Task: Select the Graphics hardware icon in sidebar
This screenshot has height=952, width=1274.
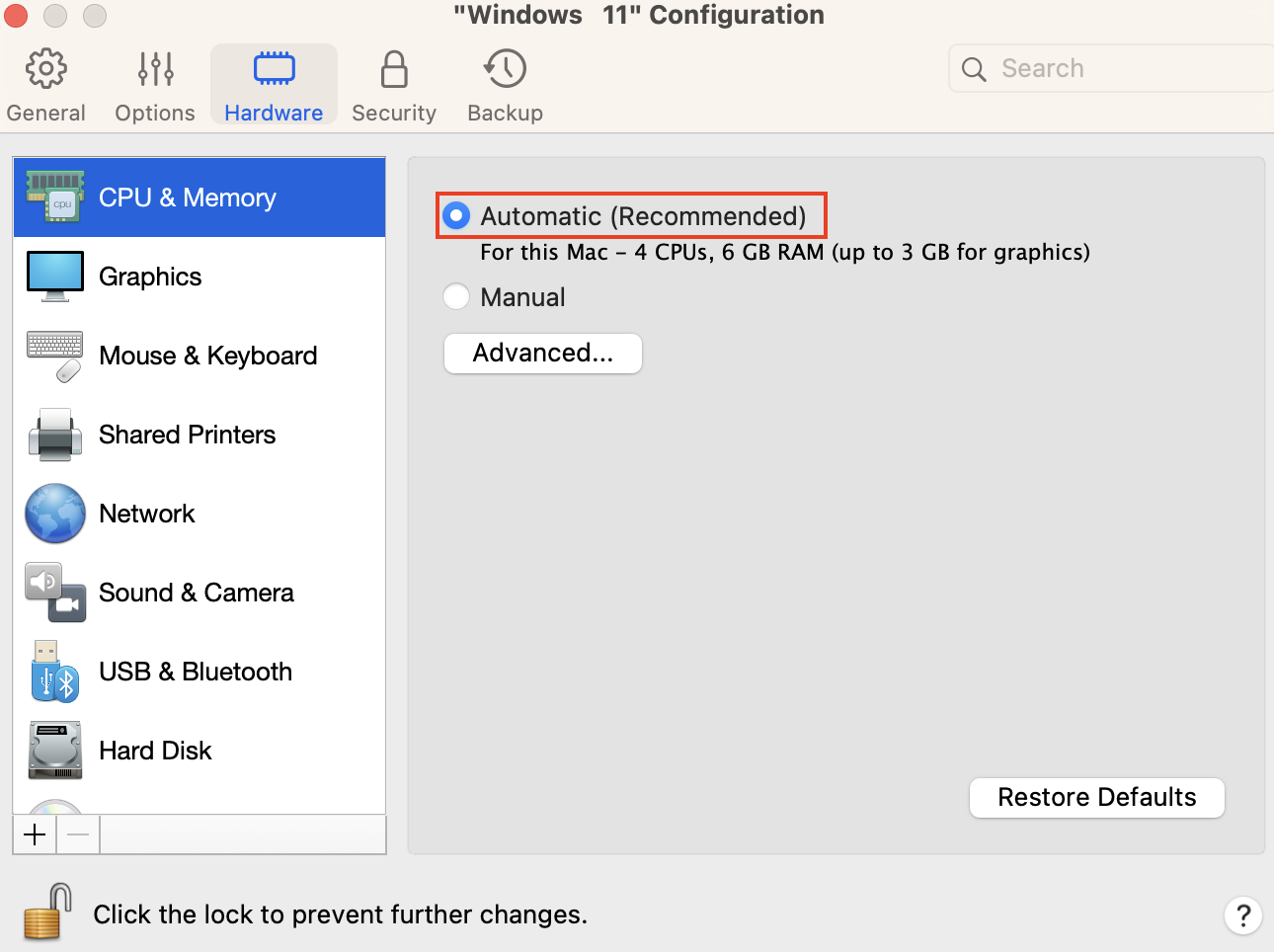Action: [54, 276]
